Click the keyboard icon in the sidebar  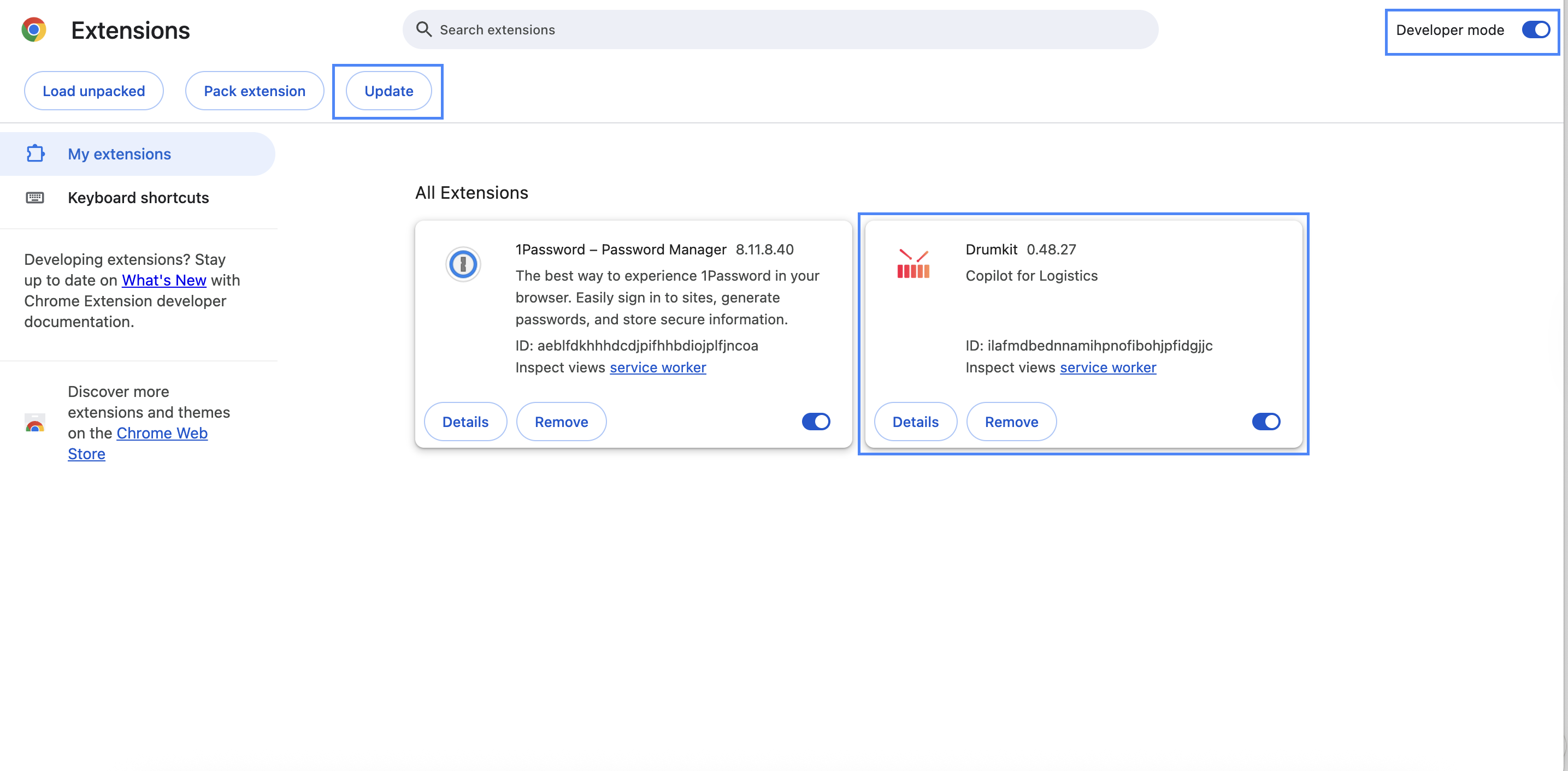pyautogui.click(x=35, y=198)
